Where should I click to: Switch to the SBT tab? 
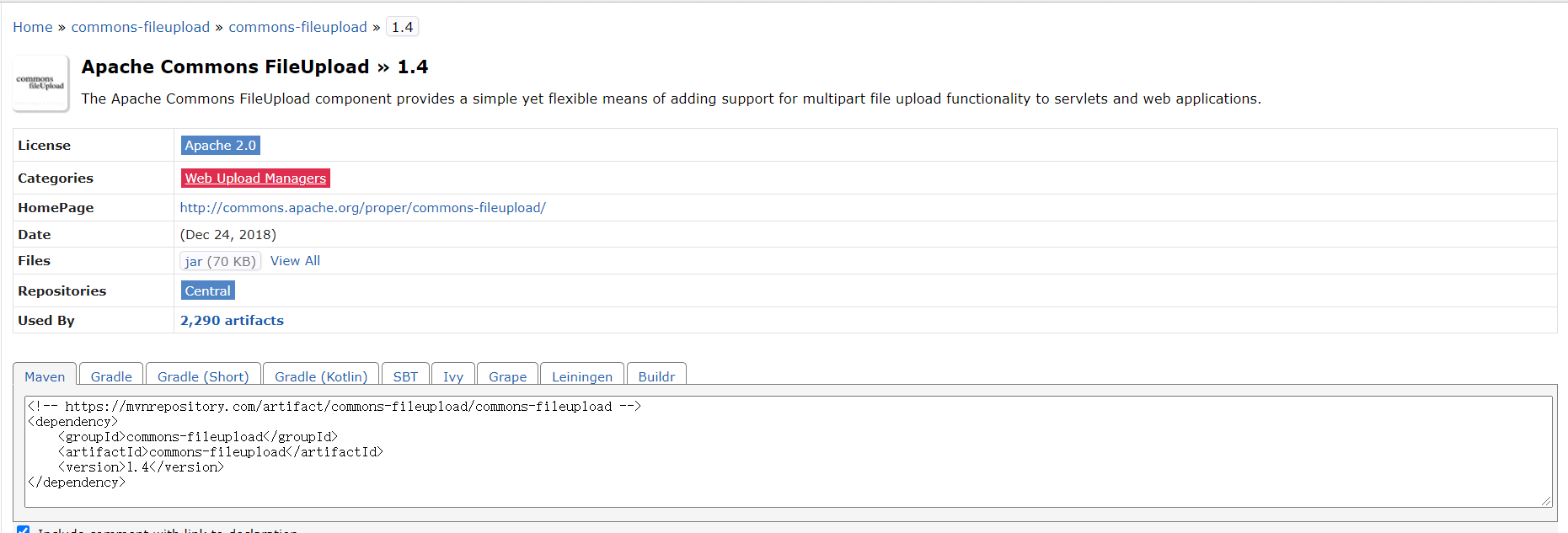coord(405,376)
